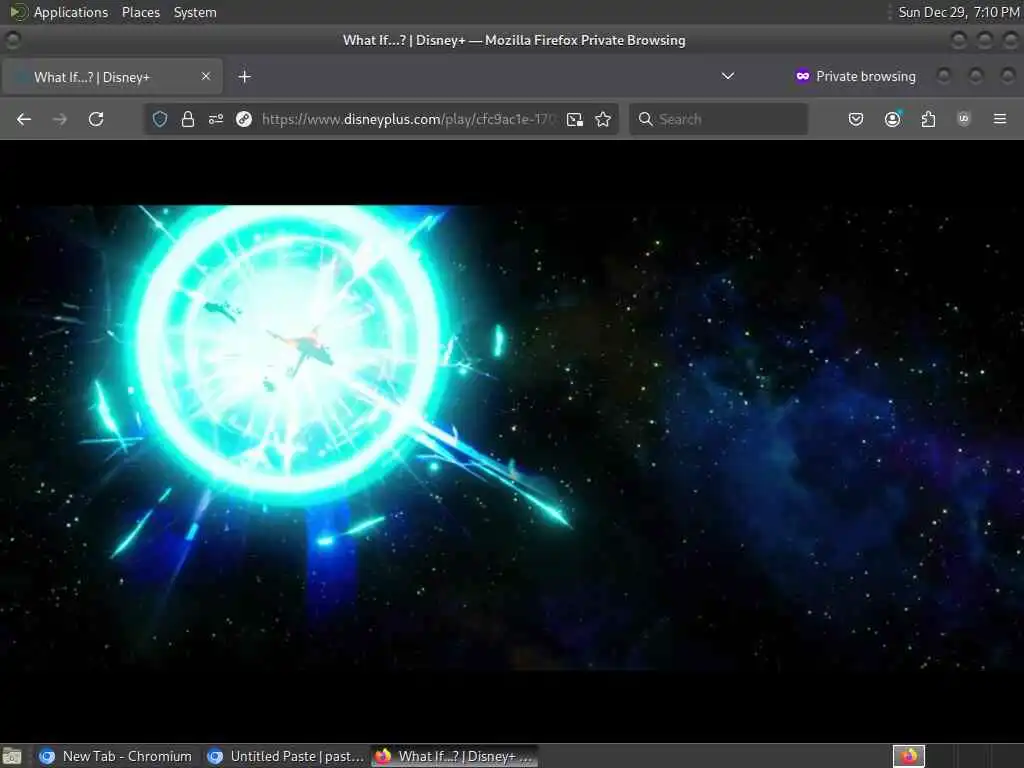Select What If...? Disney+ taskbar entry
The image size is (1024, 768).
pos(455,756)
